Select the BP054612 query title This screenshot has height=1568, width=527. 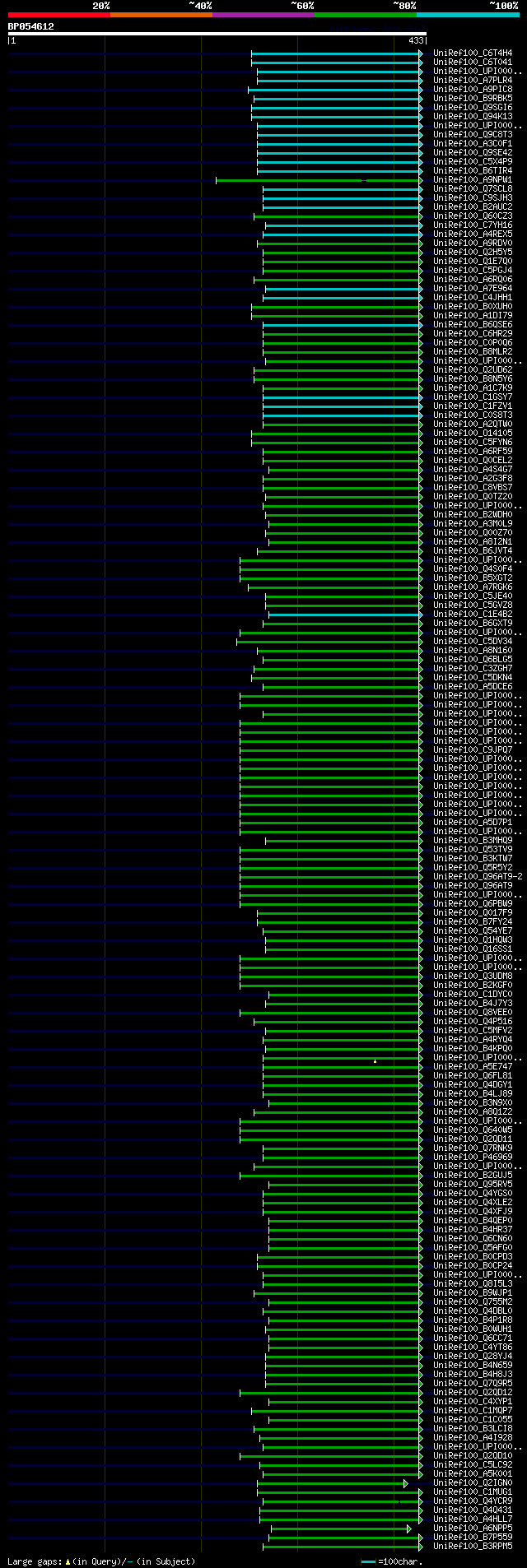31,26
